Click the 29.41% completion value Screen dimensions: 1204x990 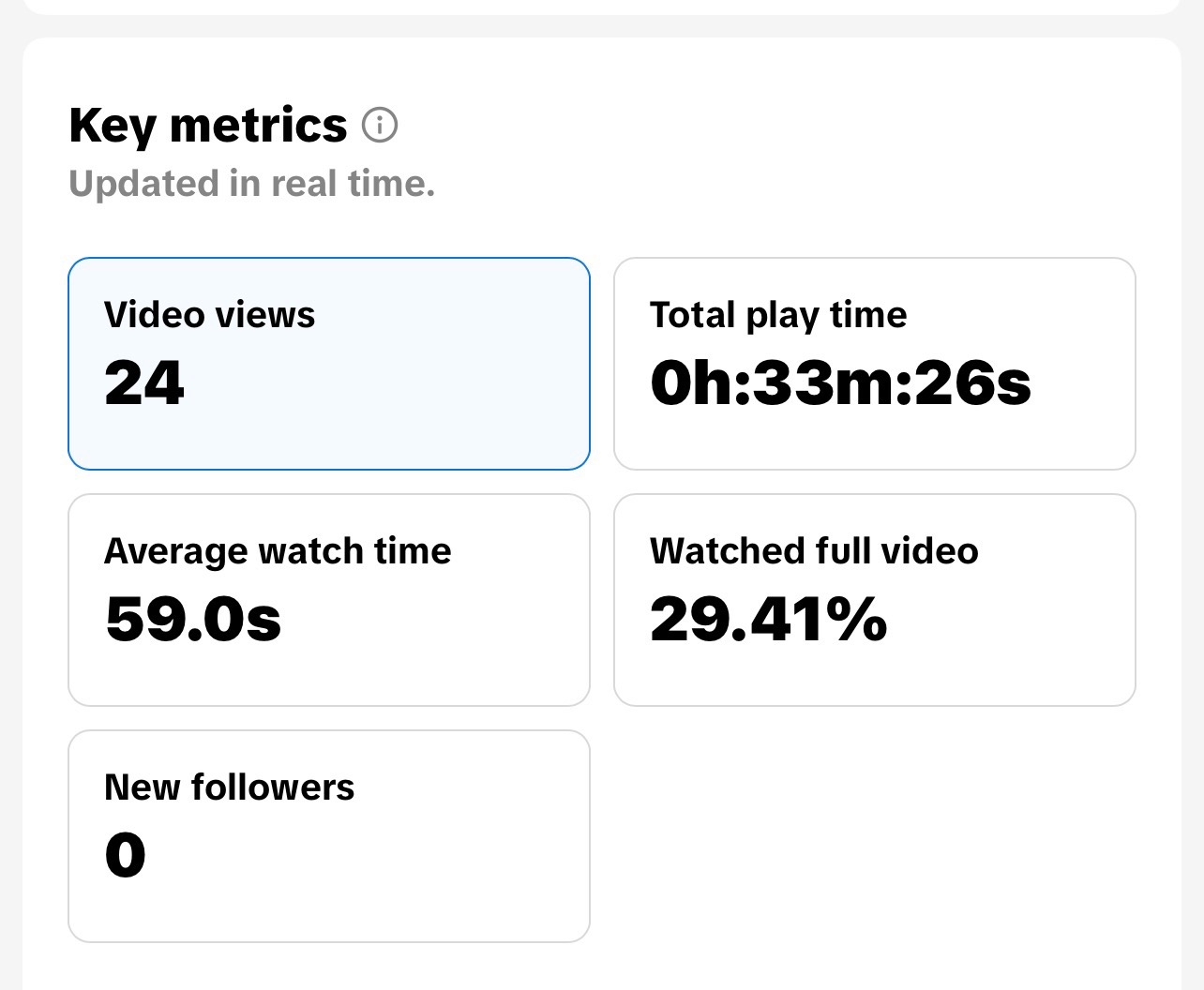pos(769,619)
